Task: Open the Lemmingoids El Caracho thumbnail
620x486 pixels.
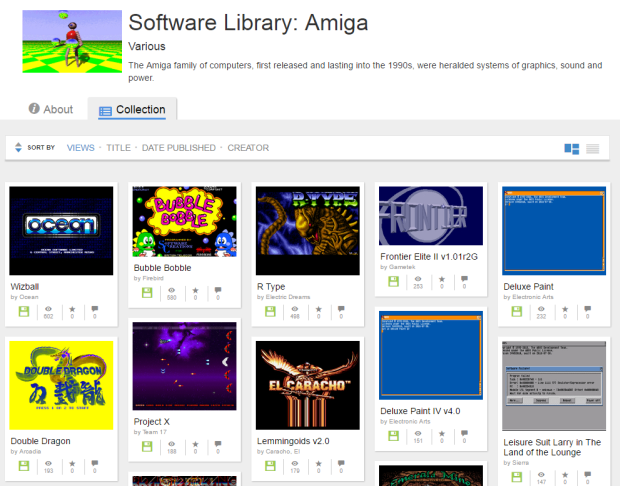Action: 308,386
